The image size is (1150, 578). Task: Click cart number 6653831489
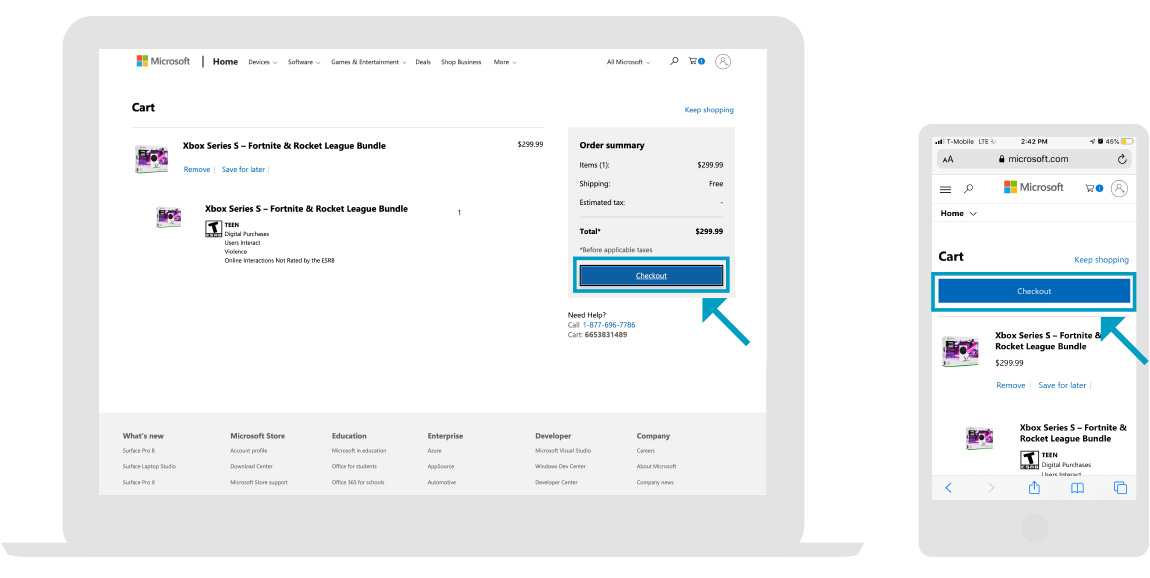pyautogui.click(x=606, y=334)
